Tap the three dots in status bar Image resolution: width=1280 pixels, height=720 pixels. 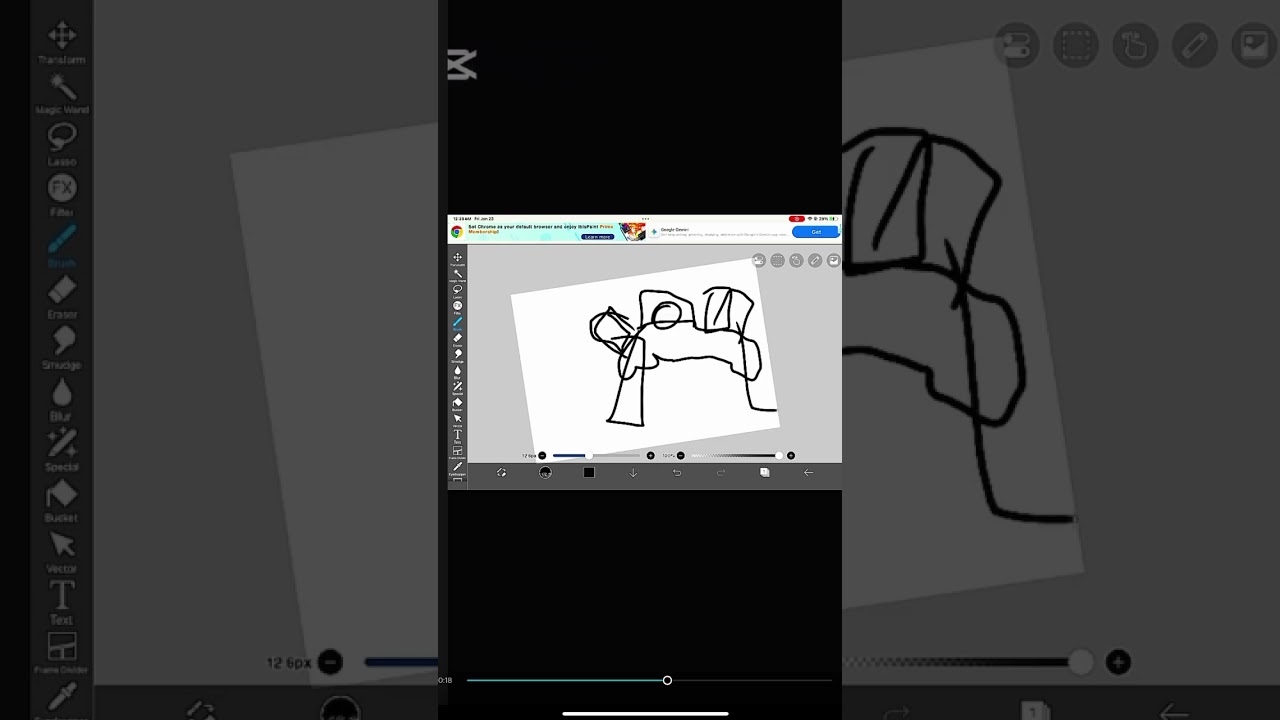click(645, 218)
